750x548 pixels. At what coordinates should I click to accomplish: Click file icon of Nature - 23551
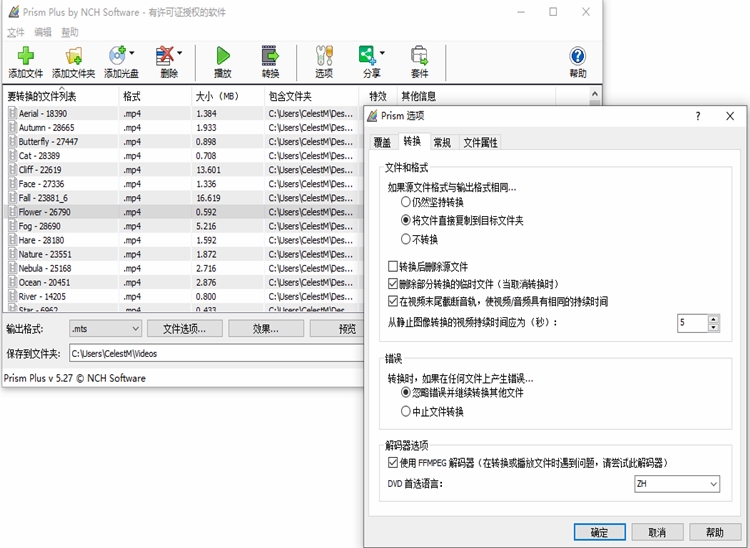coord(13,254)
